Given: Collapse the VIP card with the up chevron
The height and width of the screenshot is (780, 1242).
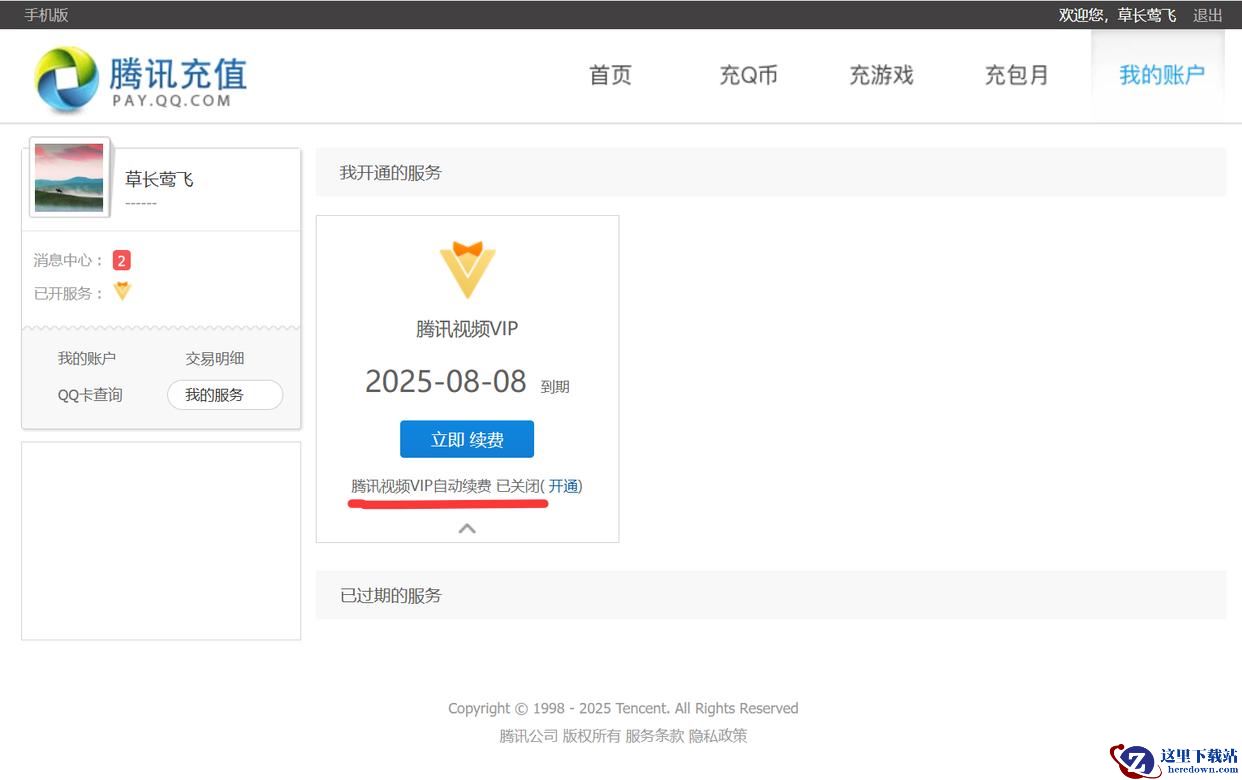Looking at the screenshot, I should pyautogui.click(x=467, y=528).
